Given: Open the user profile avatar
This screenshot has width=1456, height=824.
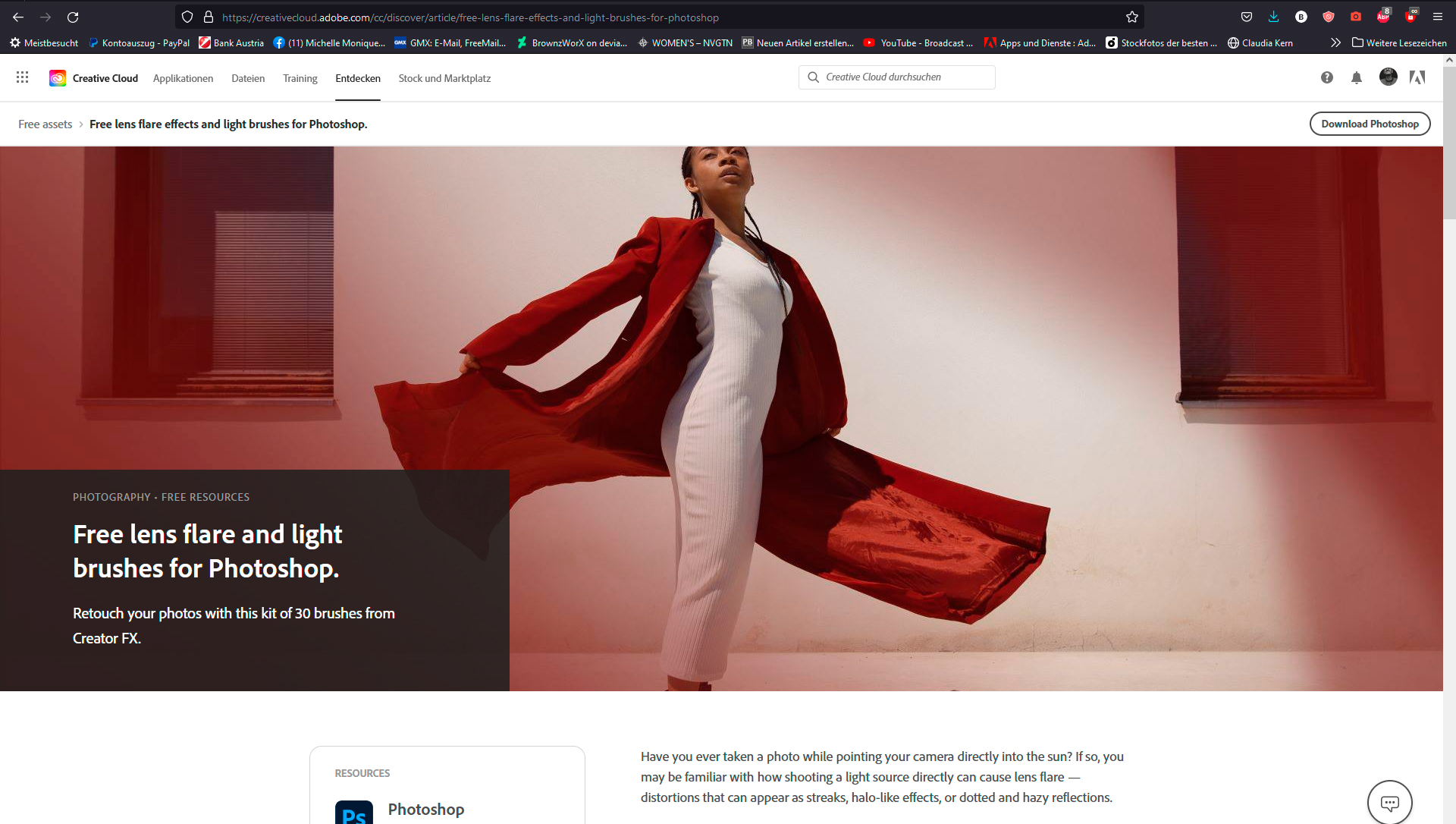Looking at the screenshot, I should (1388, 77).
